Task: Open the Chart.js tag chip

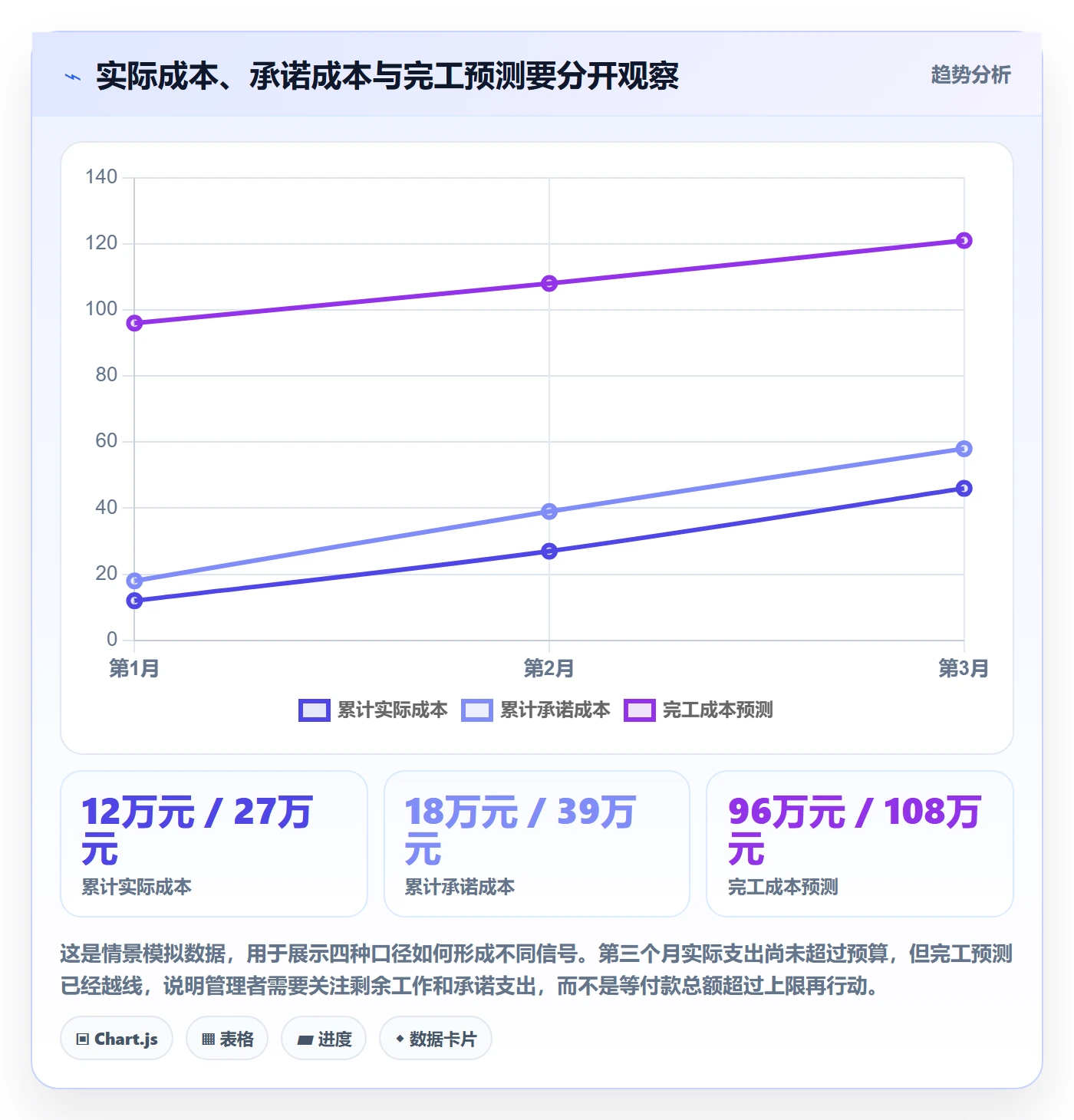Action: tap(117, 1039)
